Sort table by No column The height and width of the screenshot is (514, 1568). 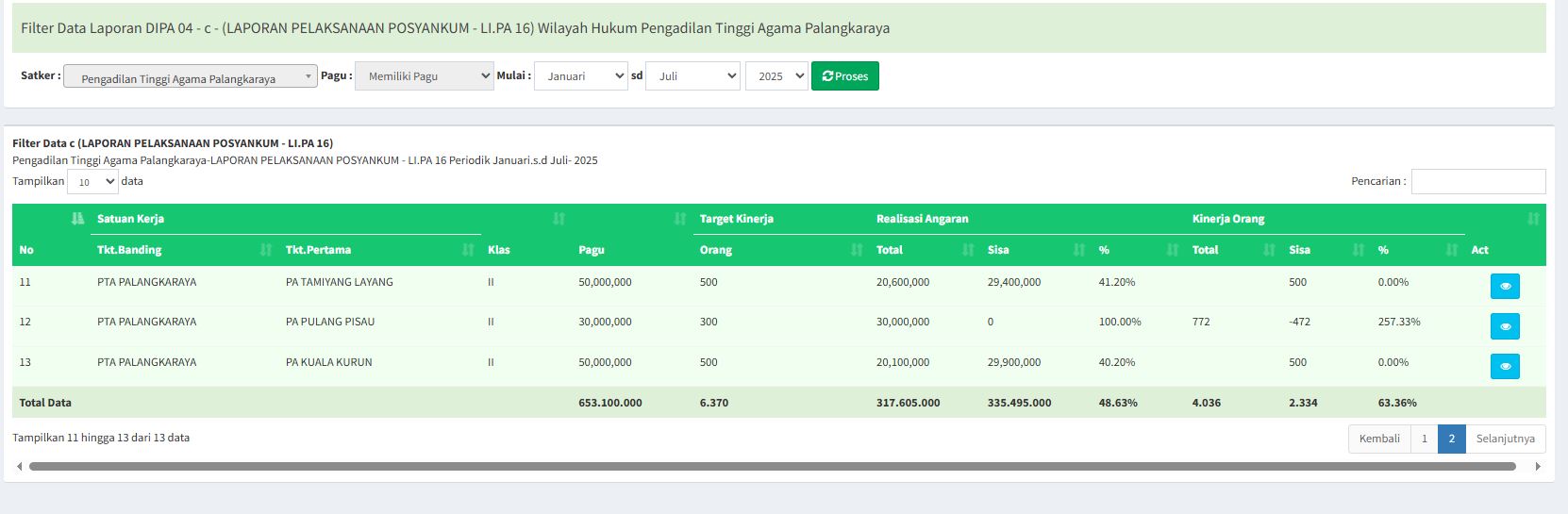pos(77,219)
